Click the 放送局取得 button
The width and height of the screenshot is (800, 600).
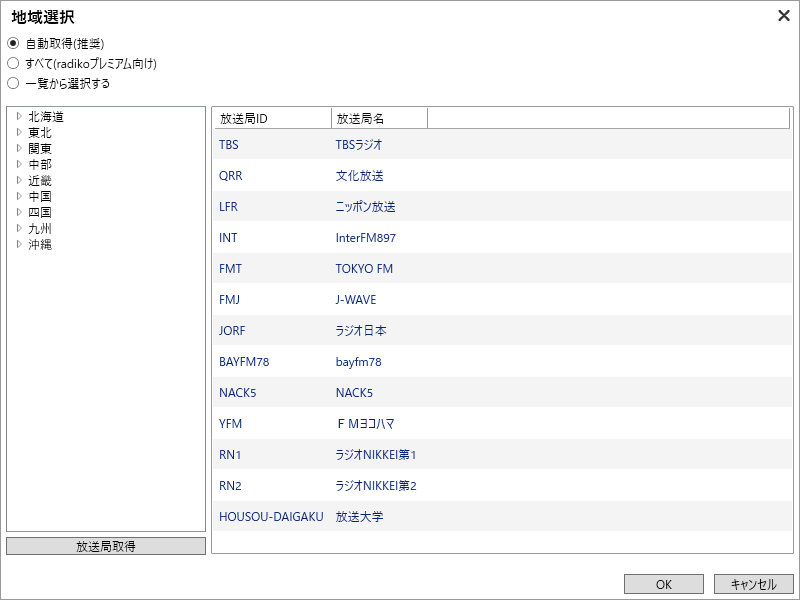[x=106, y=546]
